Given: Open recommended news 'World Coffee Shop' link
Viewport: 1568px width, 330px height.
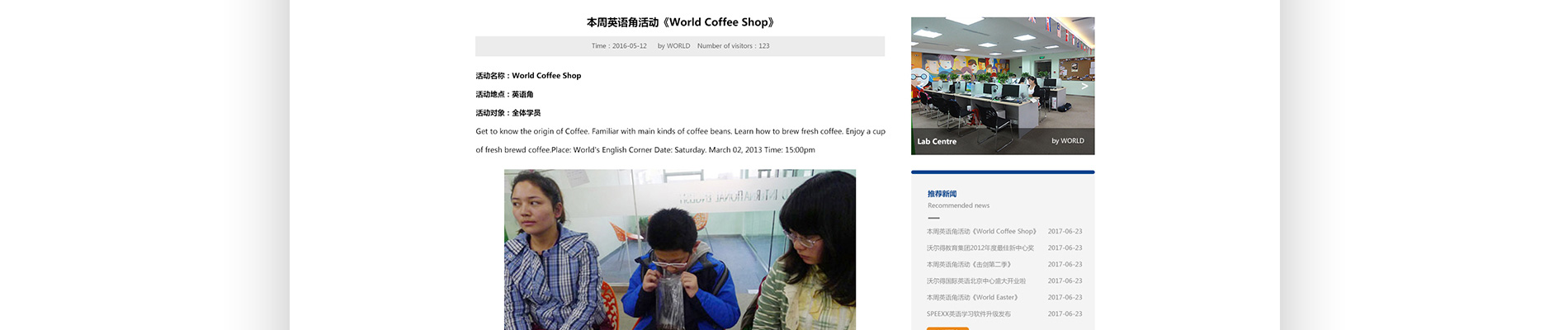Looking at the screenshot, I should click(x=981, y=231).
